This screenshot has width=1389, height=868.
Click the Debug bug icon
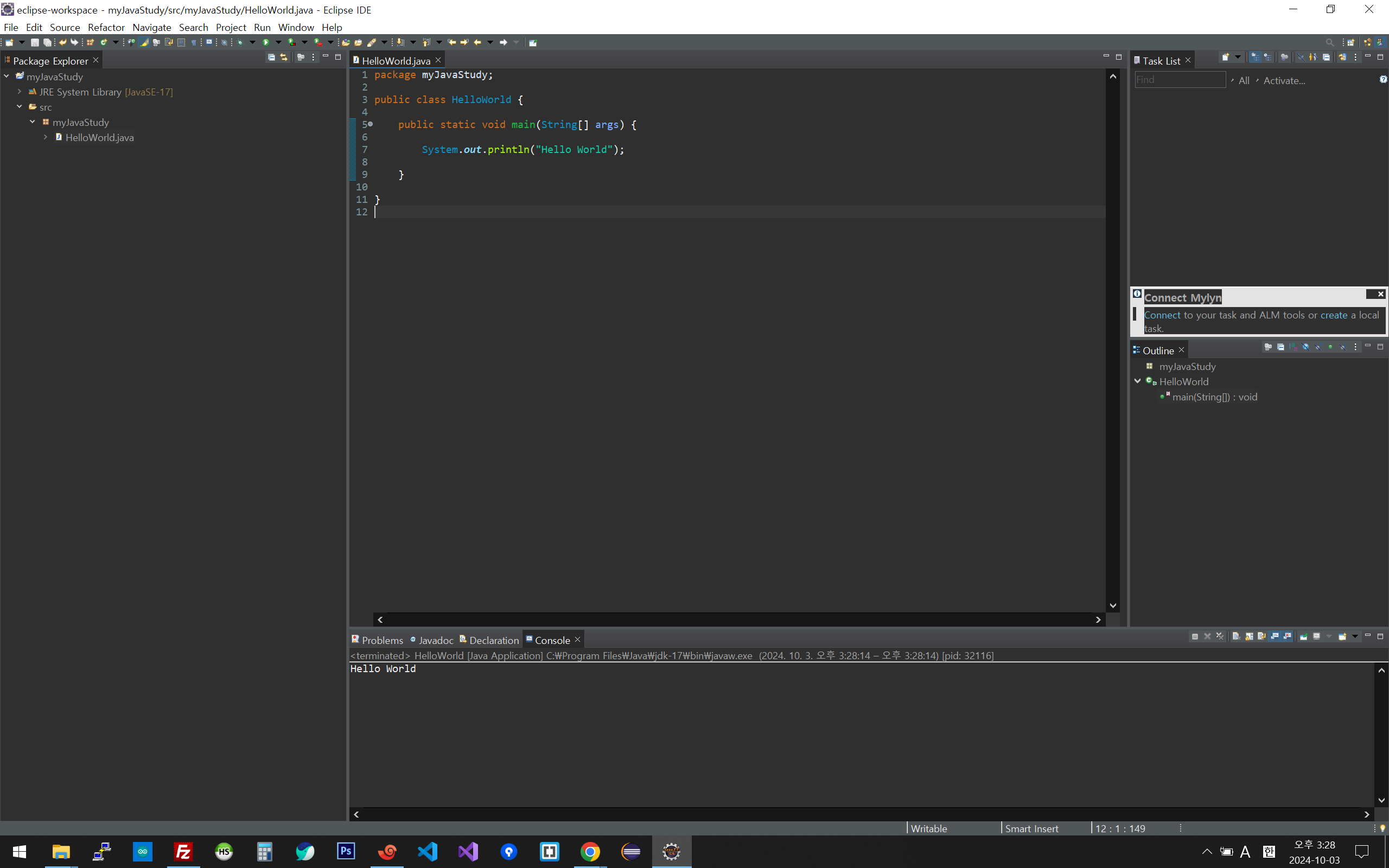240,42
